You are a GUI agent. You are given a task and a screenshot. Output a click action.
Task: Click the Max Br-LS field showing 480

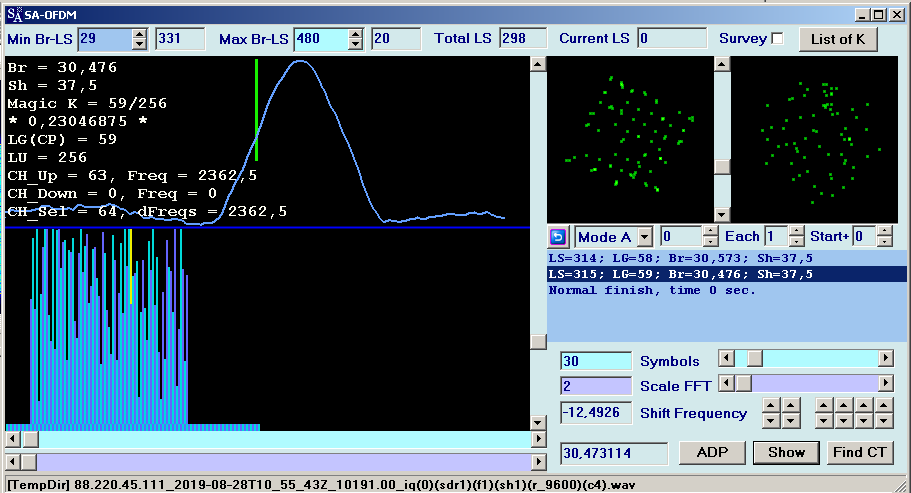[321, 39]
